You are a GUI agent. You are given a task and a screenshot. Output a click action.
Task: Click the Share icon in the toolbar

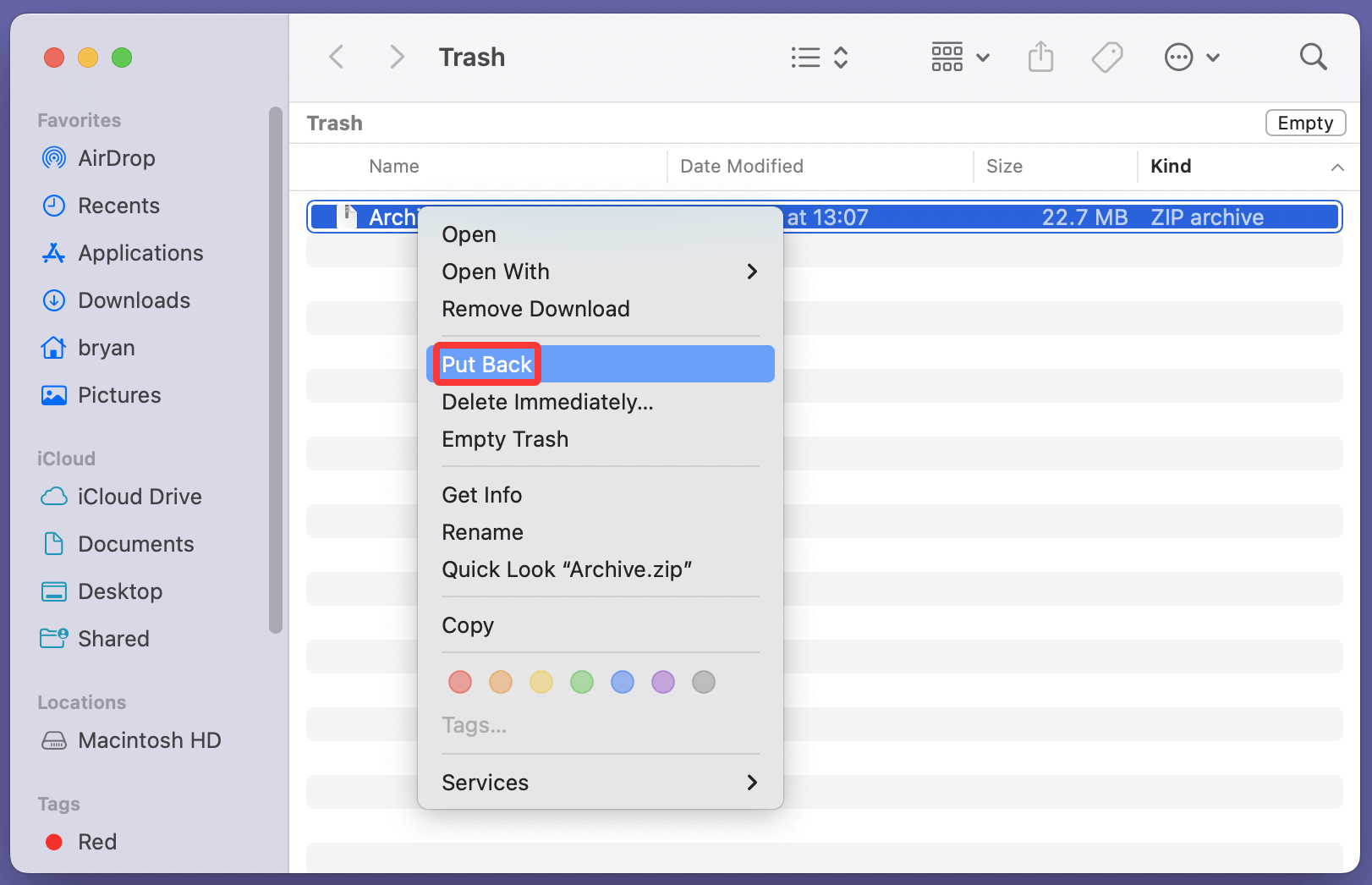click(1040, 57)
